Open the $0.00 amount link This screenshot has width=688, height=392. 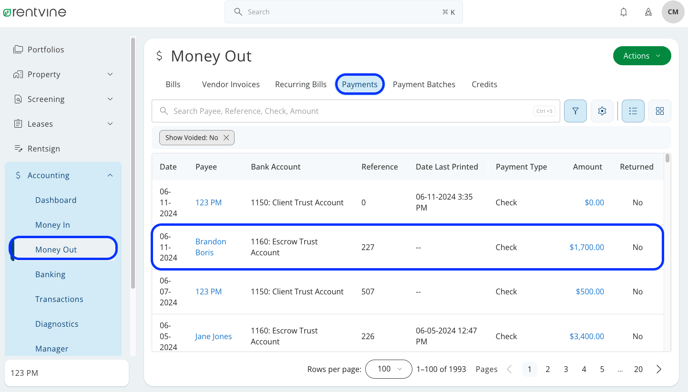pyautogui.click(x=594, y=202)
